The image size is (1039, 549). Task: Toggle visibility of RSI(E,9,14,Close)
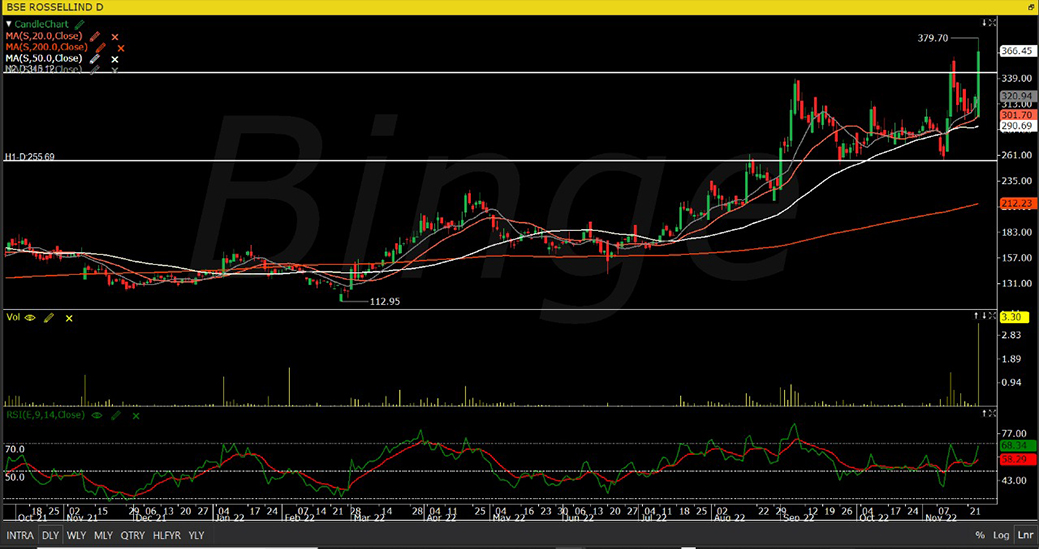[x=97, y=415]
